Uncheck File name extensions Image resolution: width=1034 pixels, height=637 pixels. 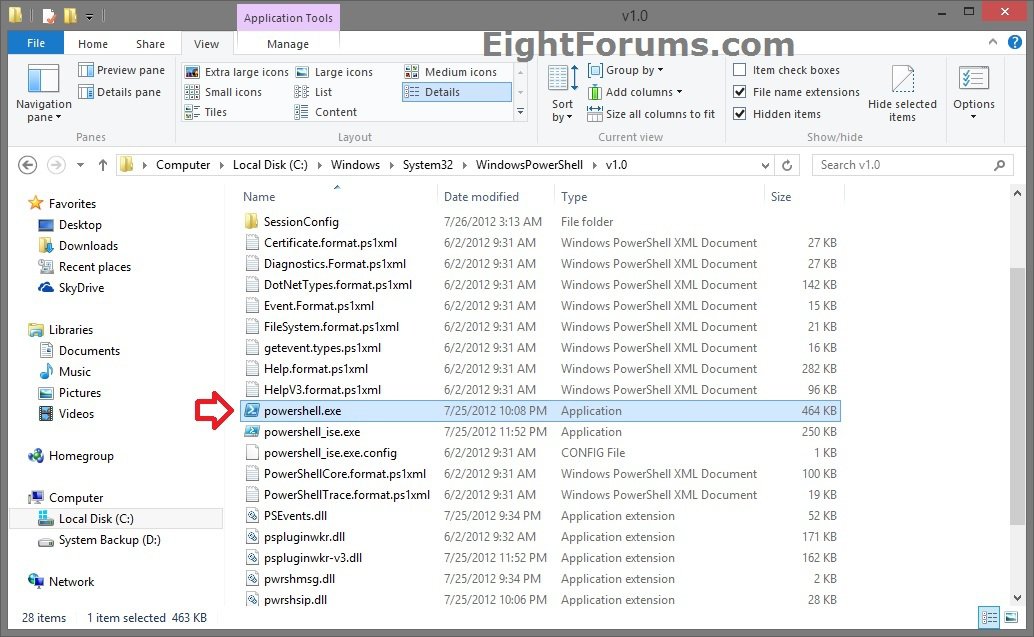pyautogui.click(x=738, y=92)
